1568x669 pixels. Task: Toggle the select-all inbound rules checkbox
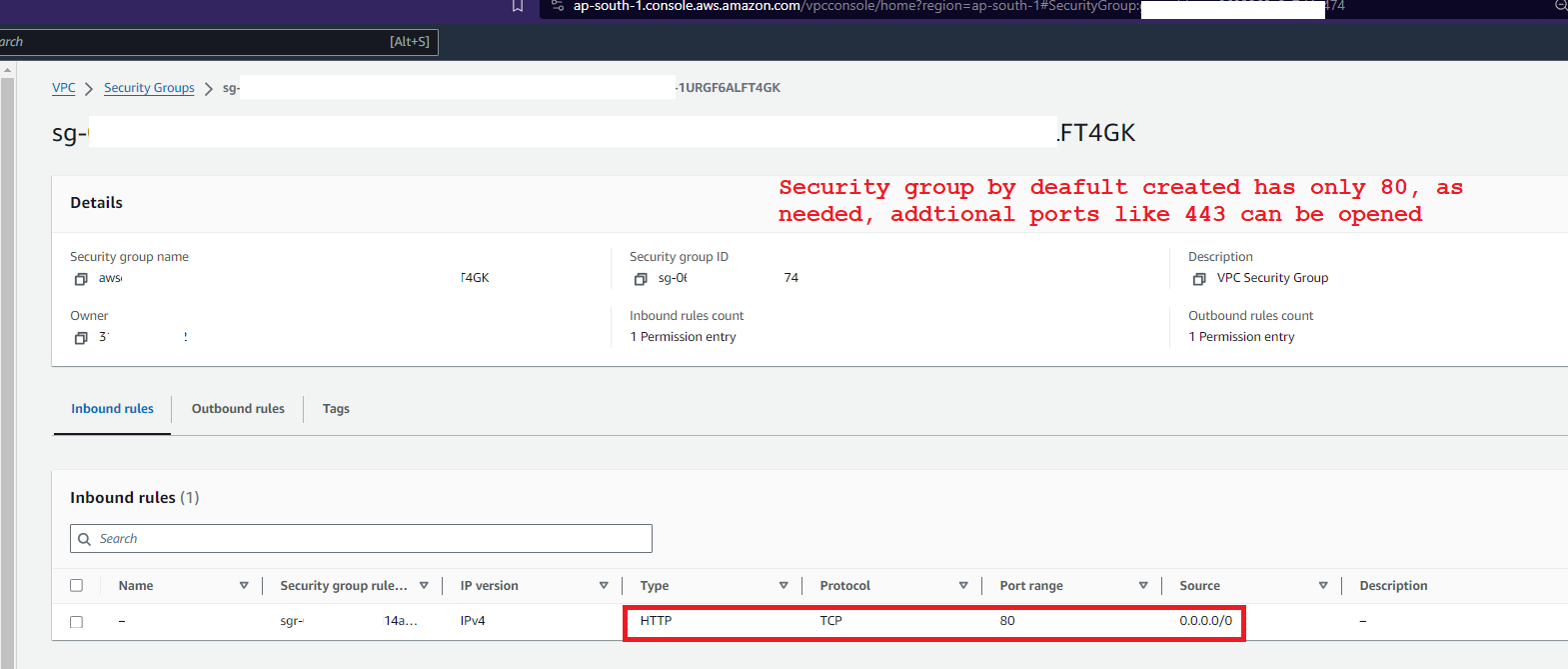[x=77, y=586]
